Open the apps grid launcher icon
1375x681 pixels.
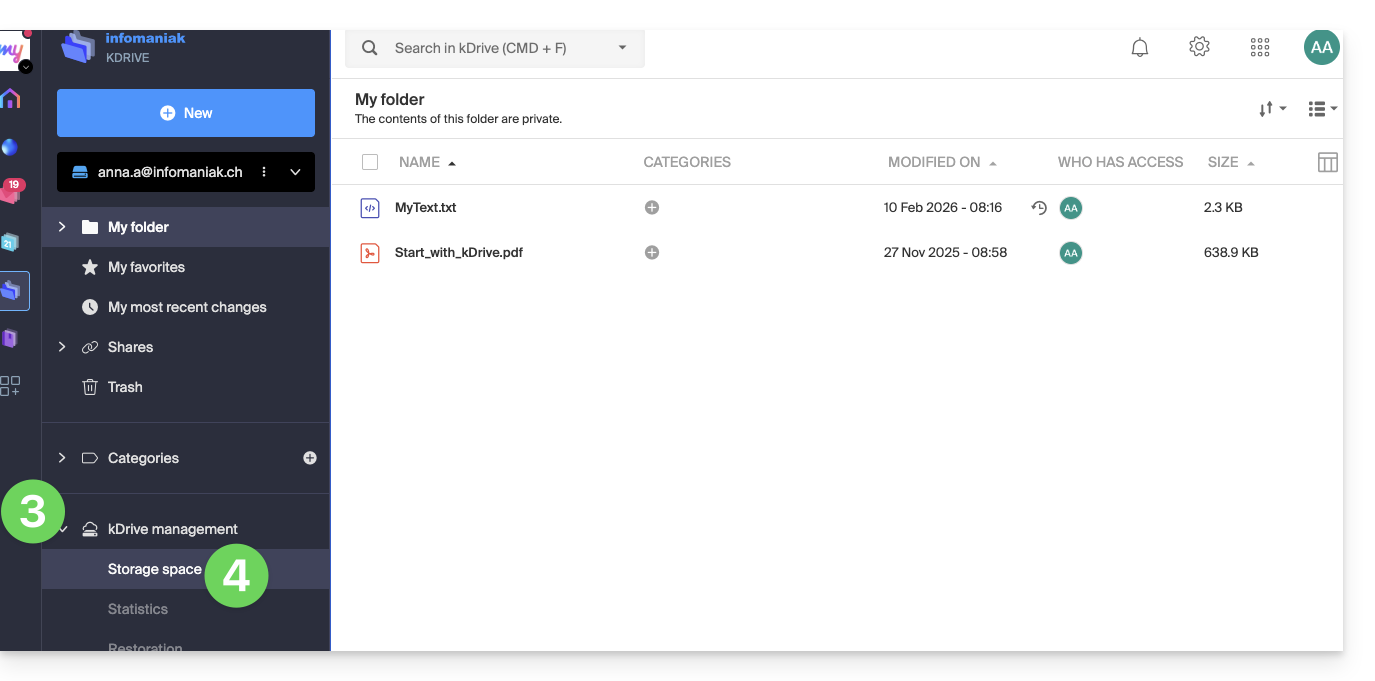[x=1260, y=48]
